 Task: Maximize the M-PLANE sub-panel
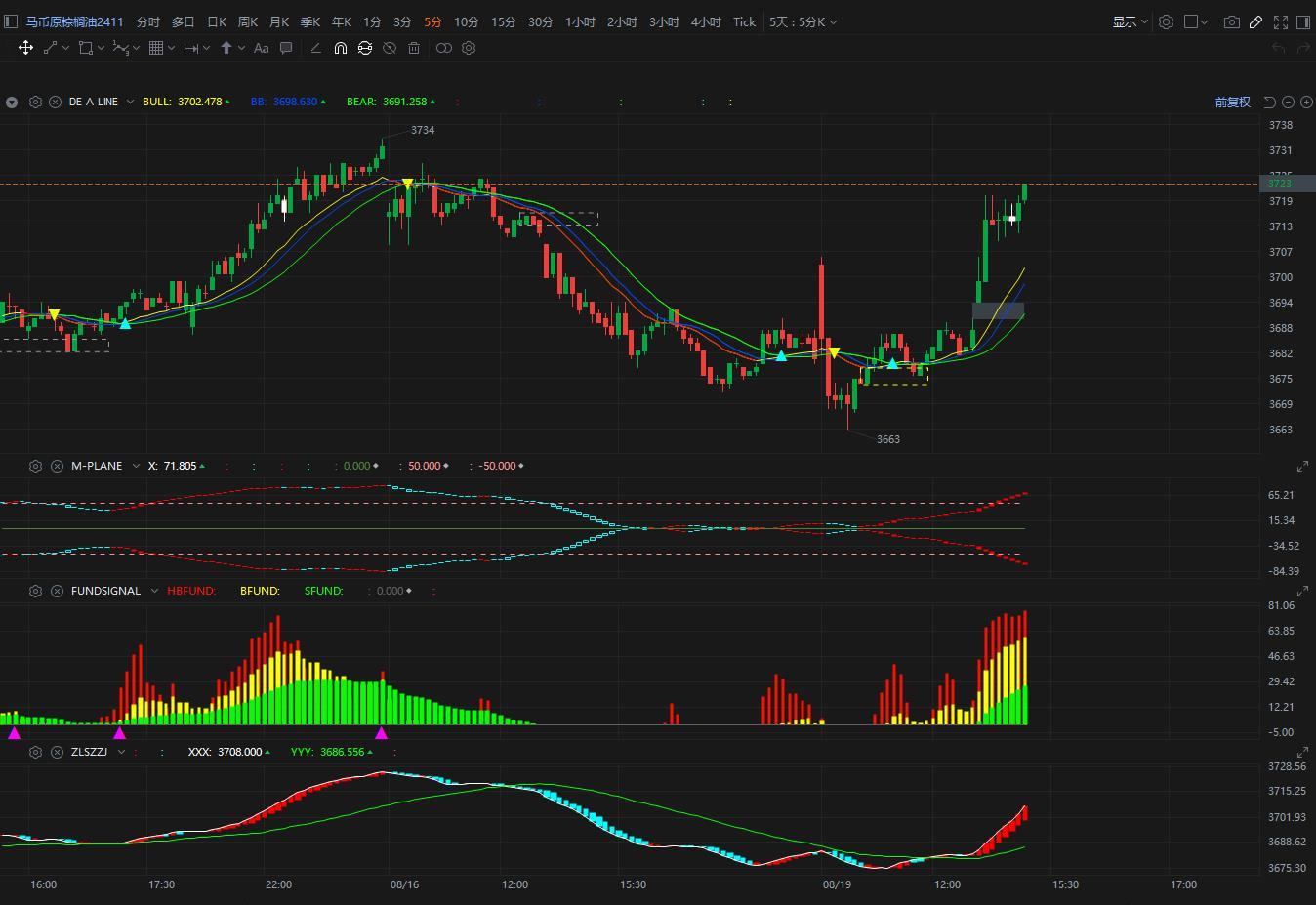tap(1302, 466)
